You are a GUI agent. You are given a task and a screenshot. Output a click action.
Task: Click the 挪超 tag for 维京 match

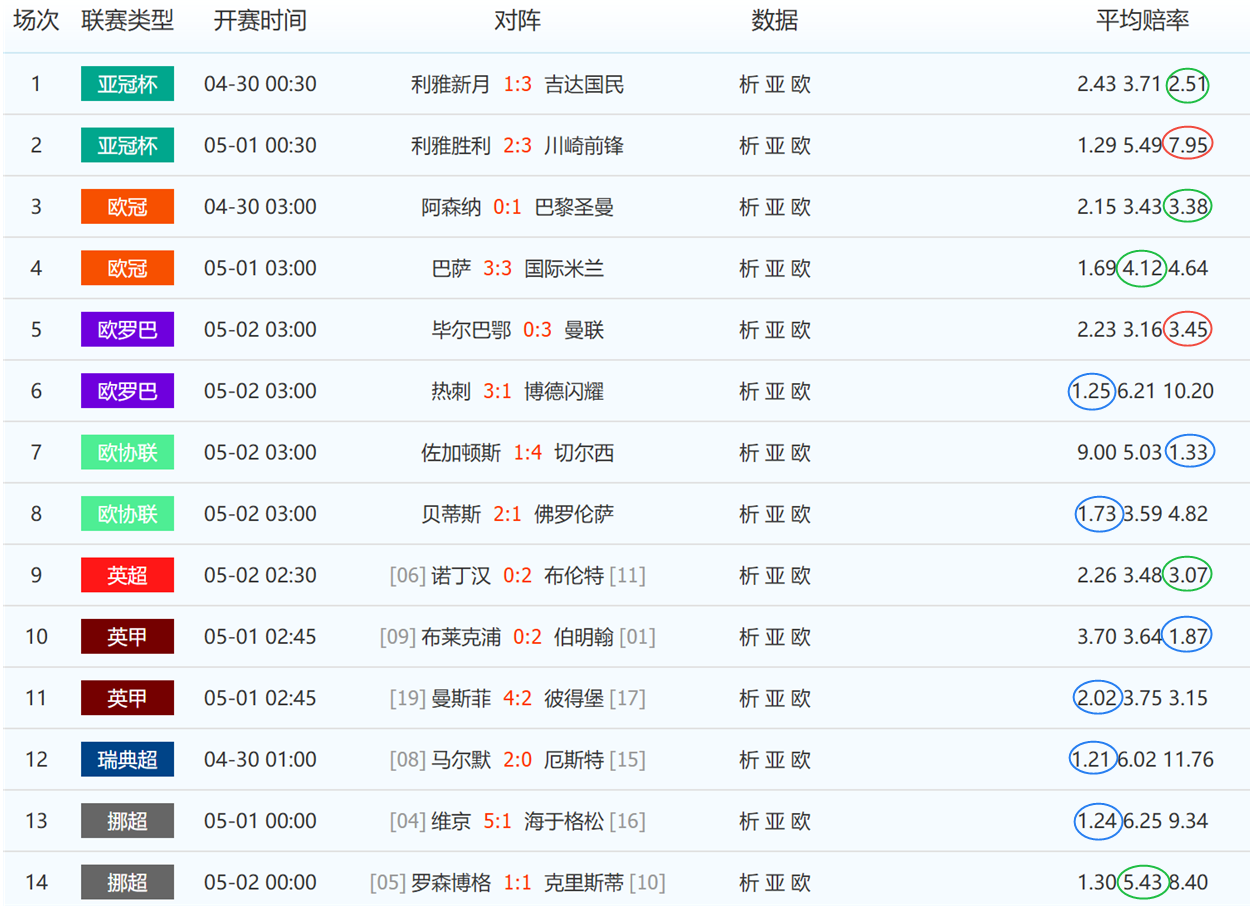(127, 821)
